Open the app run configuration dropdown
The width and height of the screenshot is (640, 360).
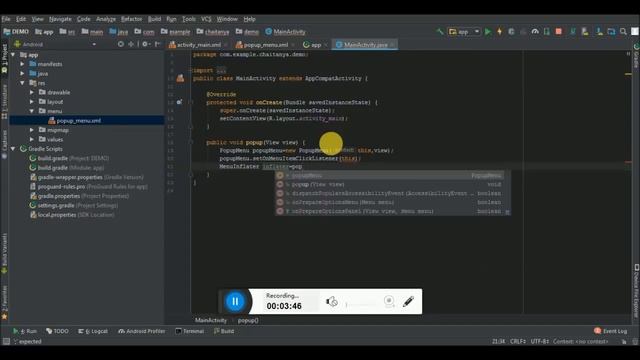point(464,31)
